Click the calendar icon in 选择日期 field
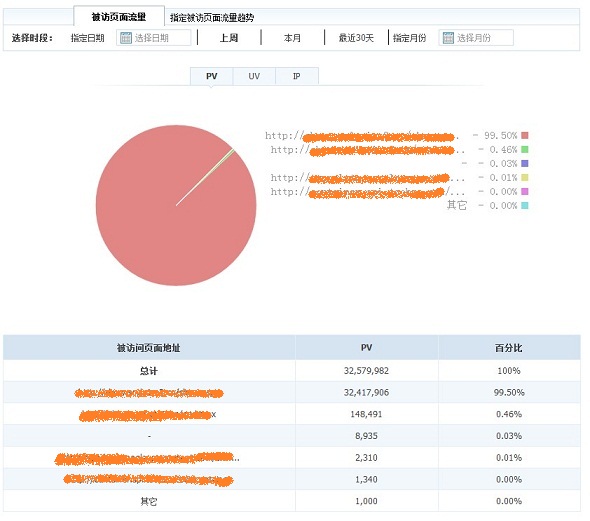Screen dimensions: 590x521 (126, 38)
